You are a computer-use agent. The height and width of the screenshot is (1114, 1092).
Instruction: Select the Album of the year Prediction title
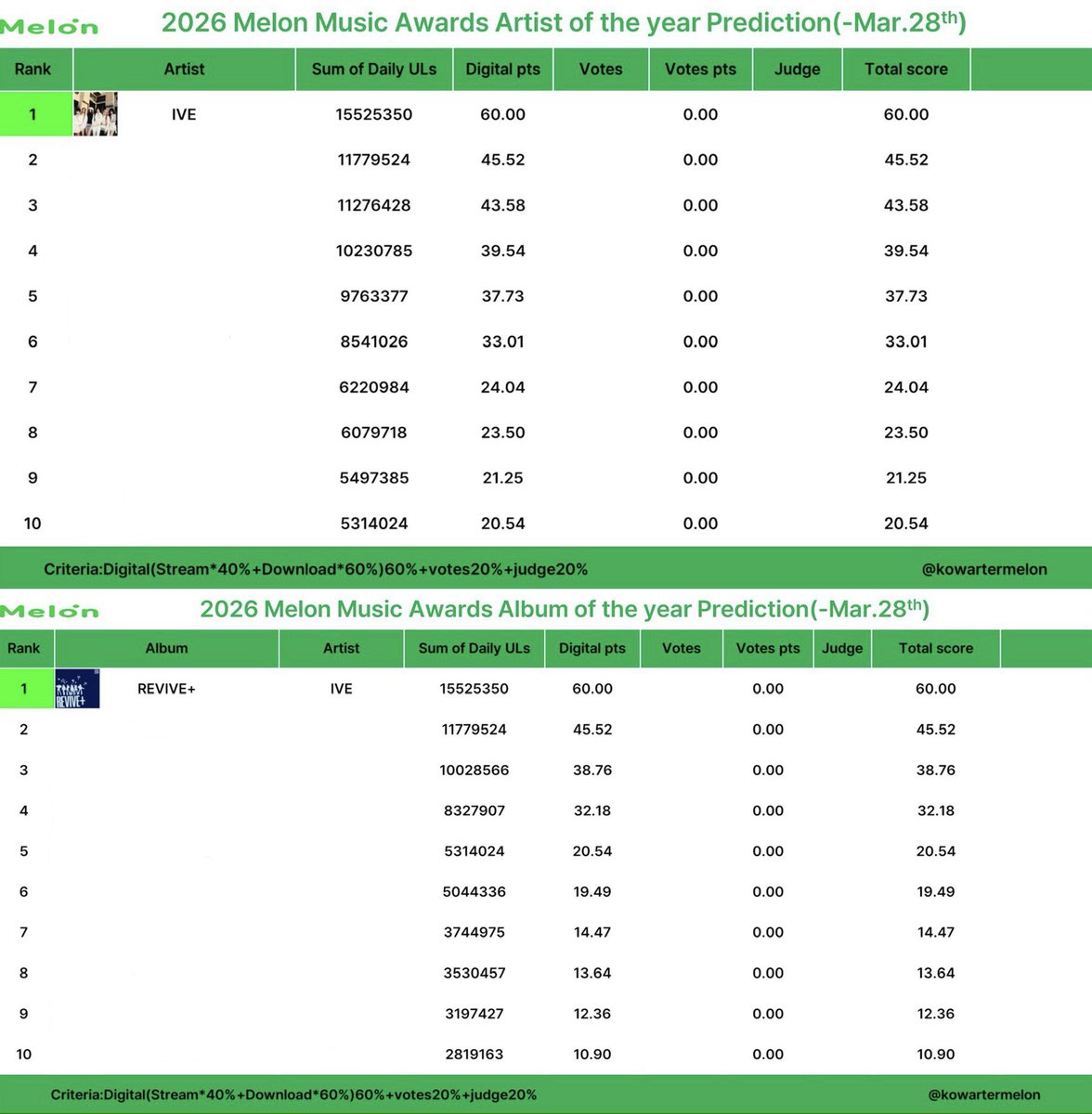pyautogui.click(x=565, y=609)
